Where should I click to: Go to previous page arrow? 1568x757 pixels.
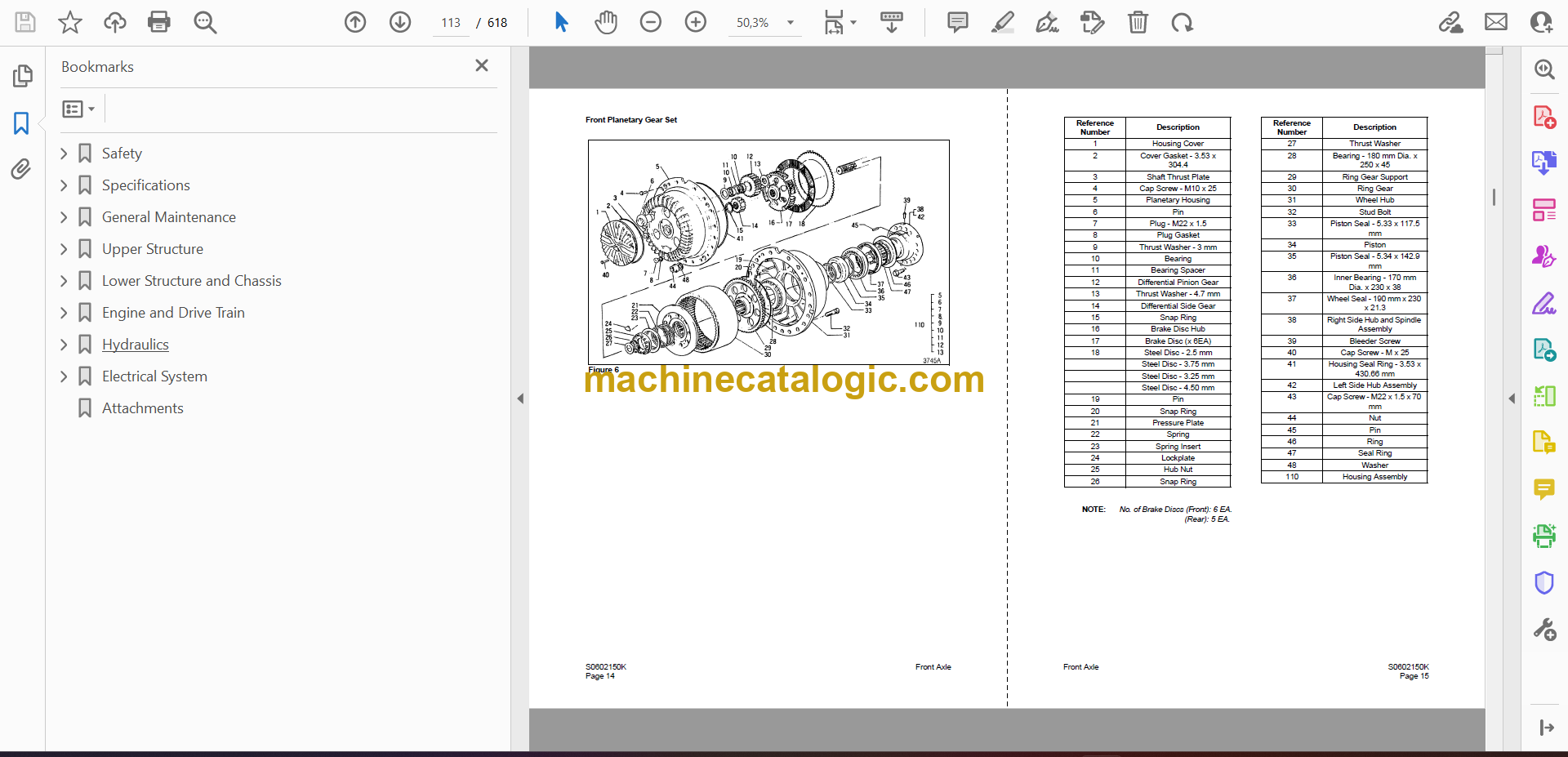355,22
